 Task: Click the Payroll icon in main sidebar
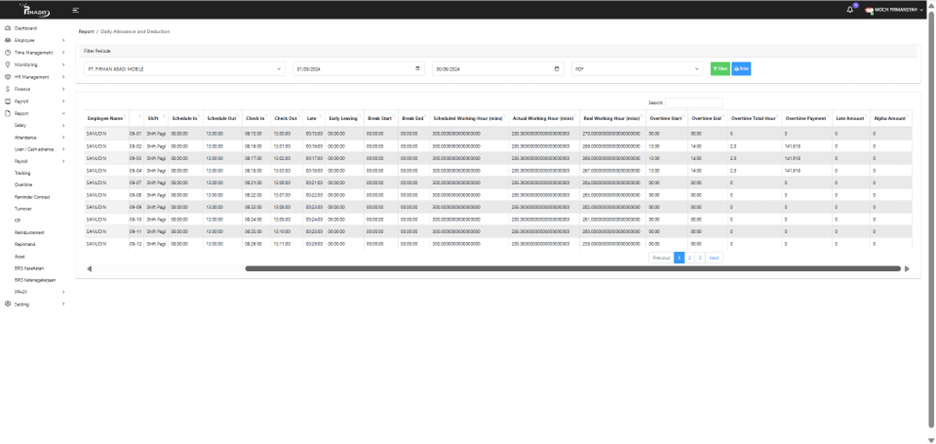click(x=7, y=101)
